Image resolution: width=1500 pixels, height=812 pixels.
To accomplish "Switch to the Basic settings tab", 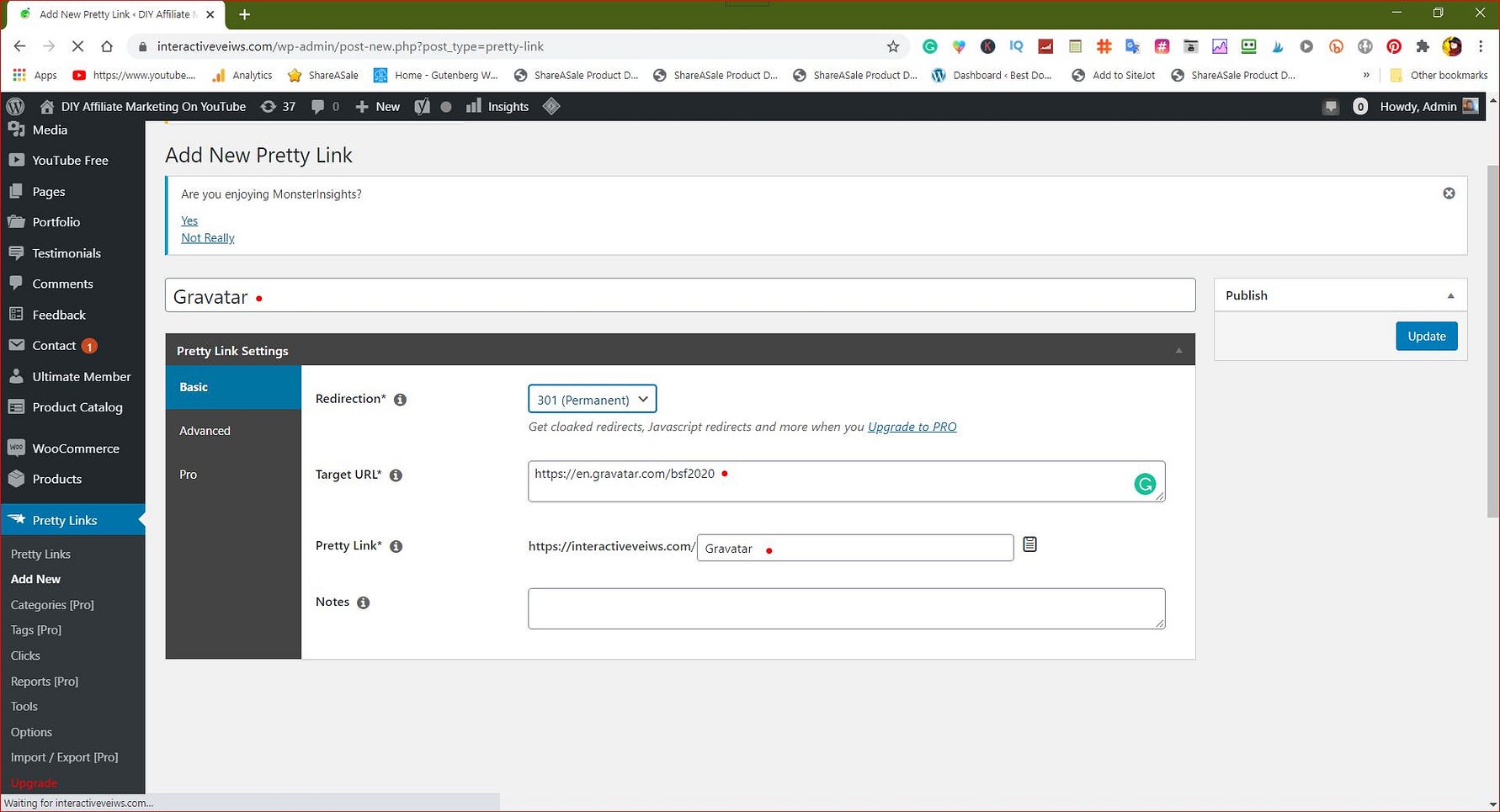I will pos(233,387).
